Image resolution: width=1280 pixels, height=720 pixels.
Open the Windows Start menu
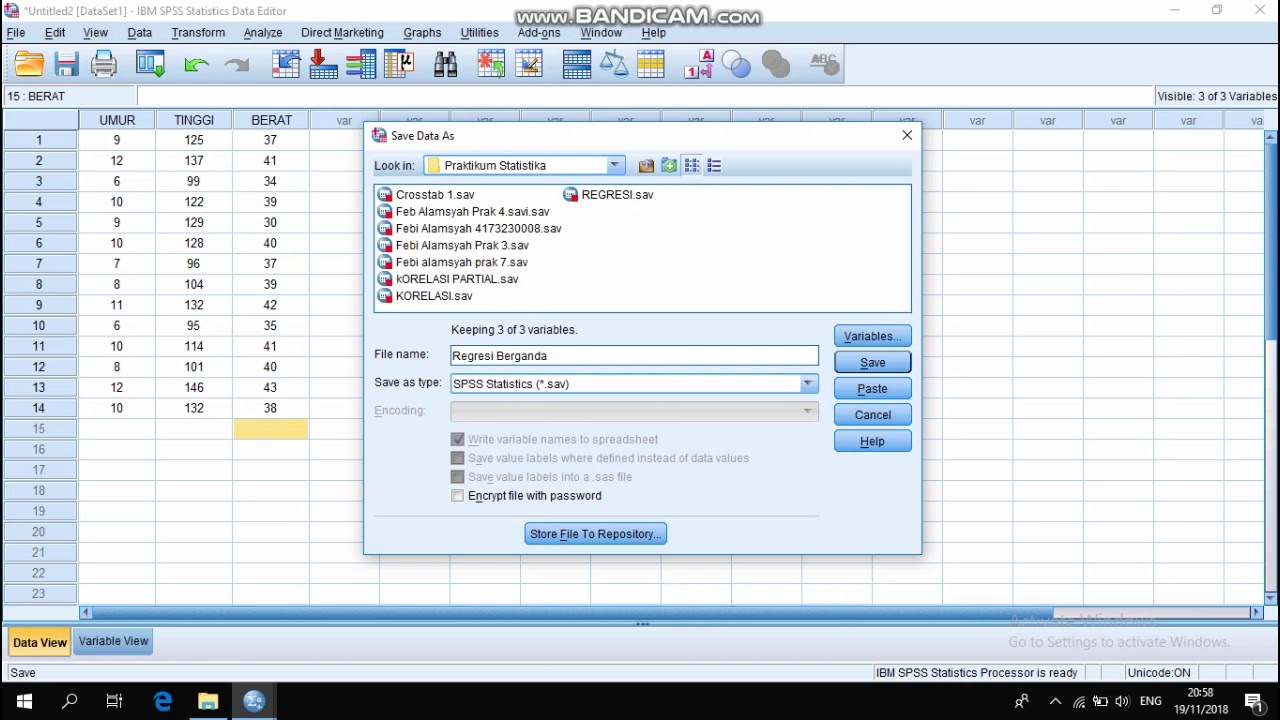[24, 702]
